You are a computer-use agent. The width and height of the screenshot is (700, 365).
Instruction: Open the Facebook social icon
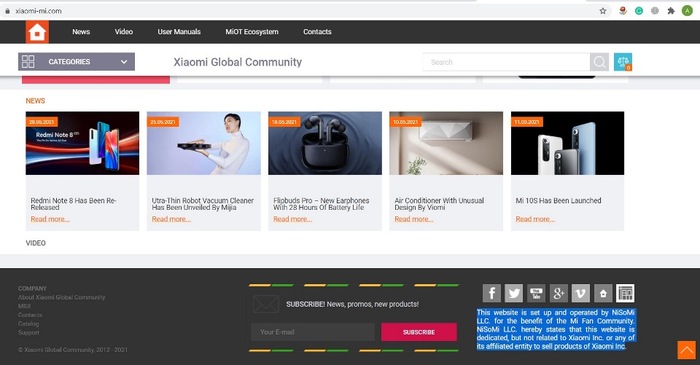(492, 293)
